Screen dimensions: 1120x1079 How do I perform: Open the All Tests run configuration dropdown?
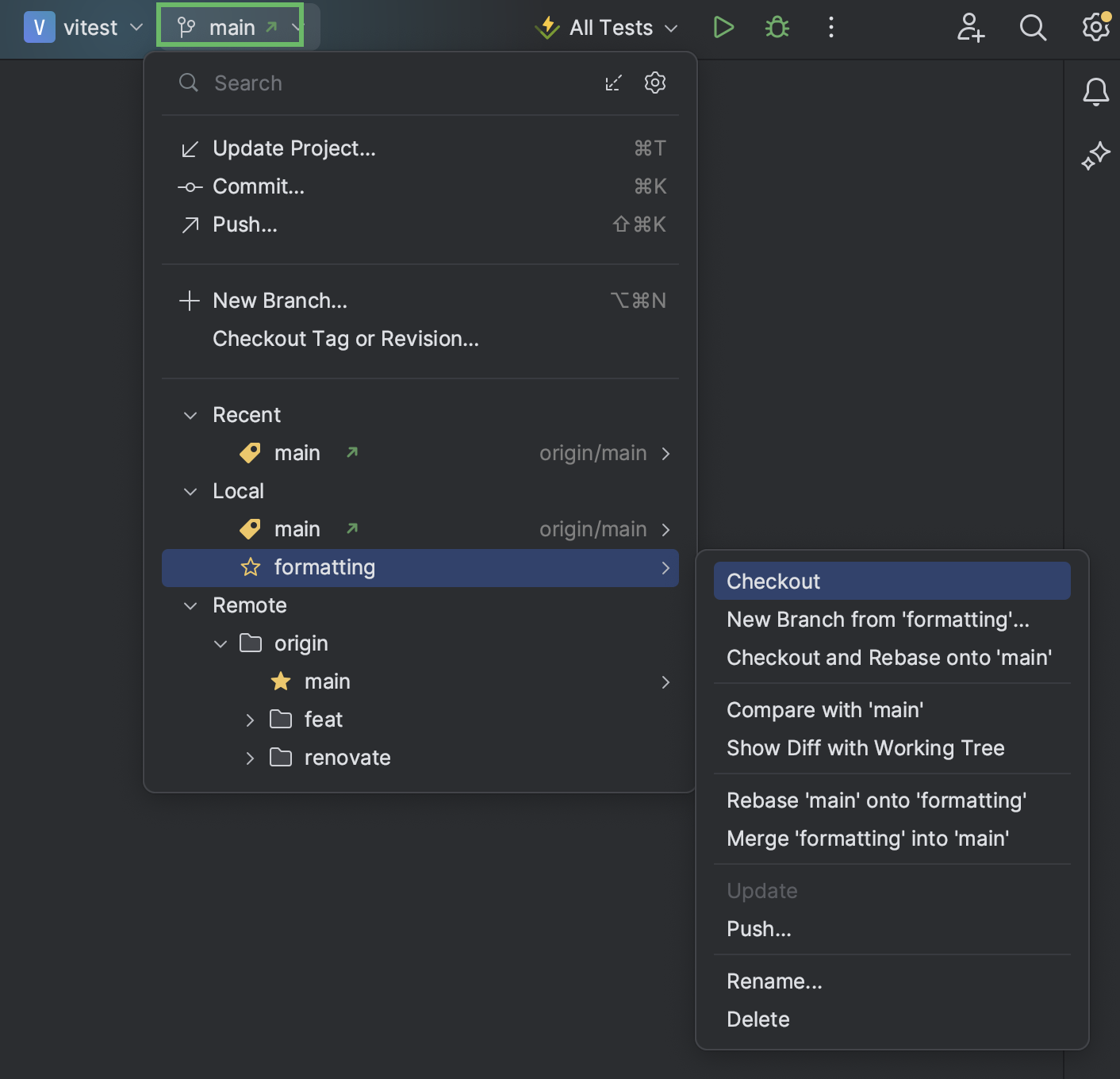(671, 27)
